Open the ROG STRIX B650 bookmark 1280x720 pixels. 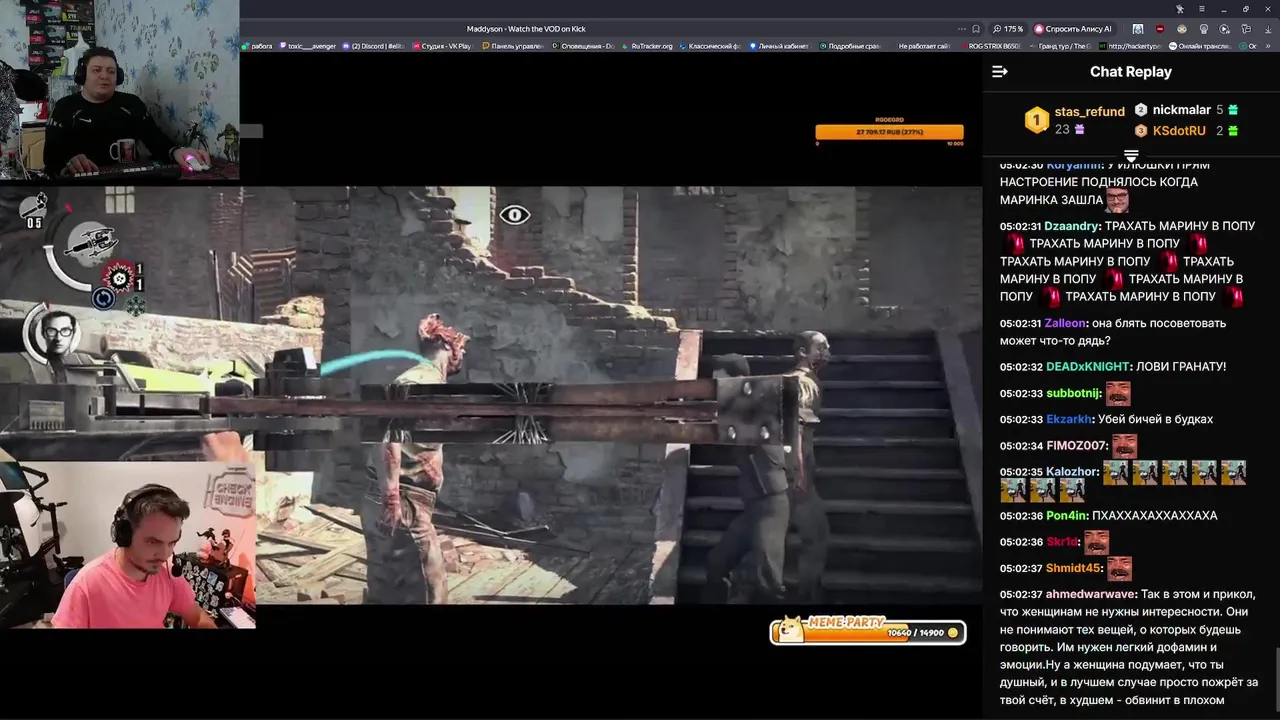[991, 46]
